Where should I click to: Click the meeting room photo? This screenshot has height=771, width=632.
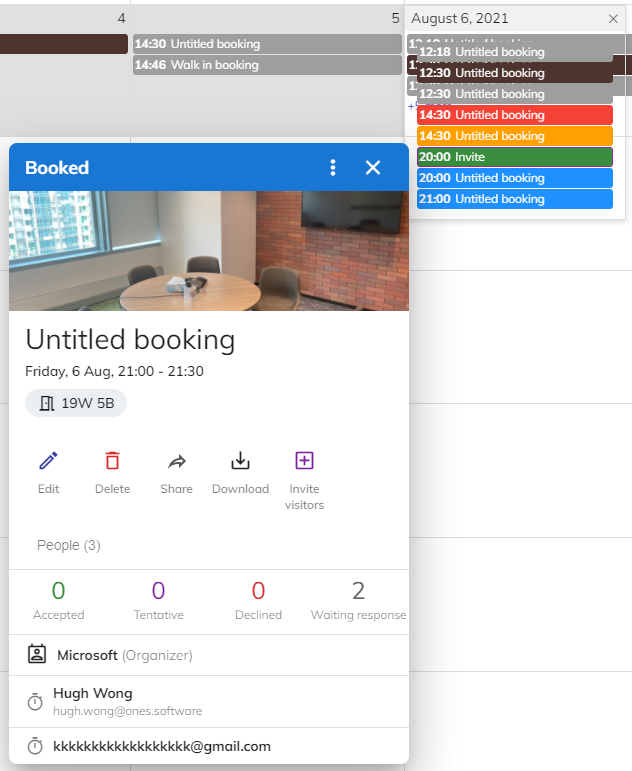[x=209, y=251]
